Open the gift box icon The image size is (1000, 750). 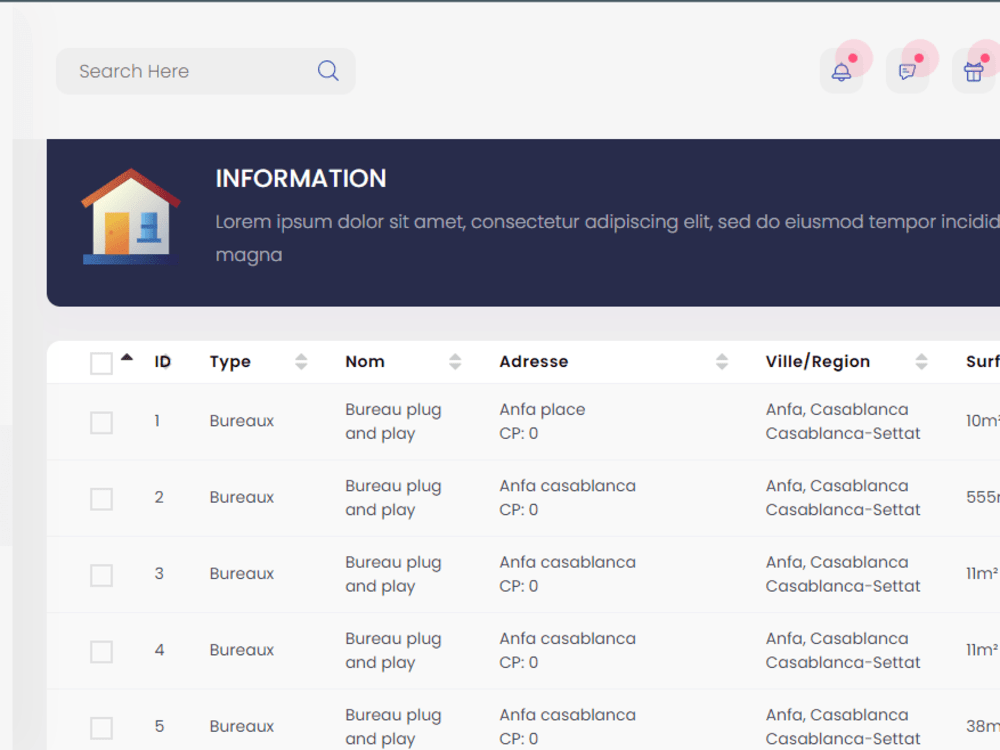974,71
